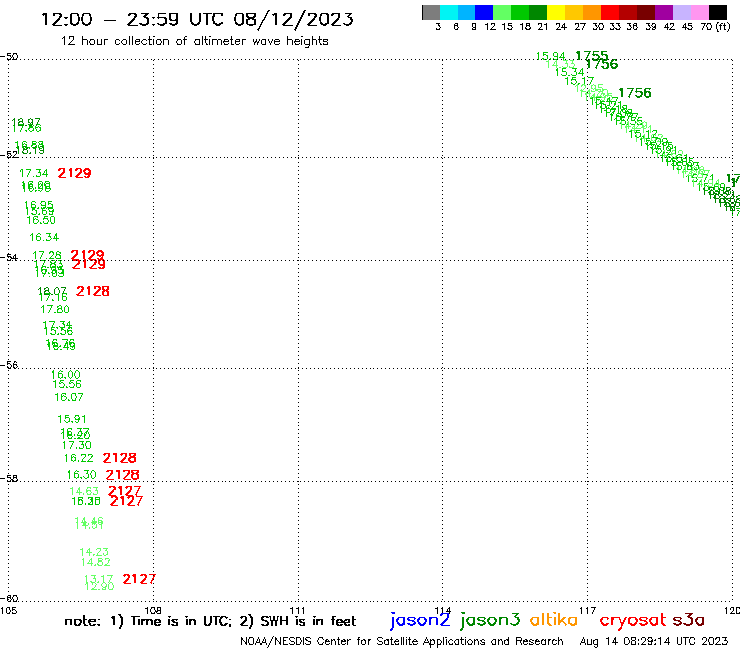Click the 'altika' satellite legend label

554,619
